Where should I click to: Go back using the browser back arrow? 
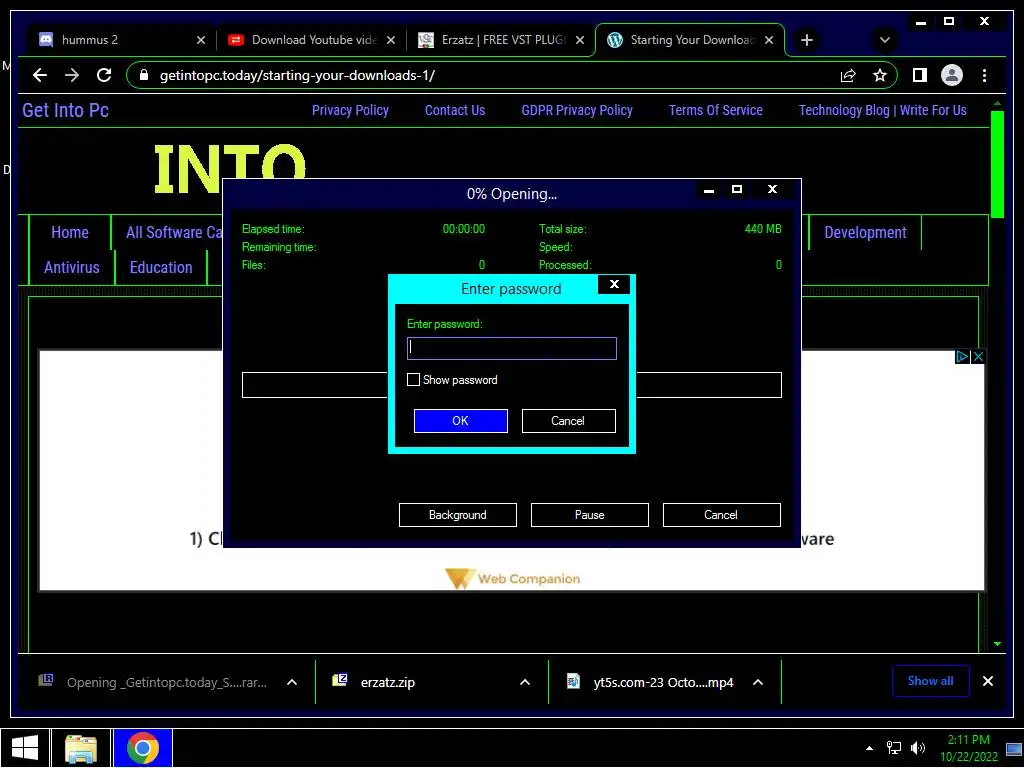pos(40,75)
